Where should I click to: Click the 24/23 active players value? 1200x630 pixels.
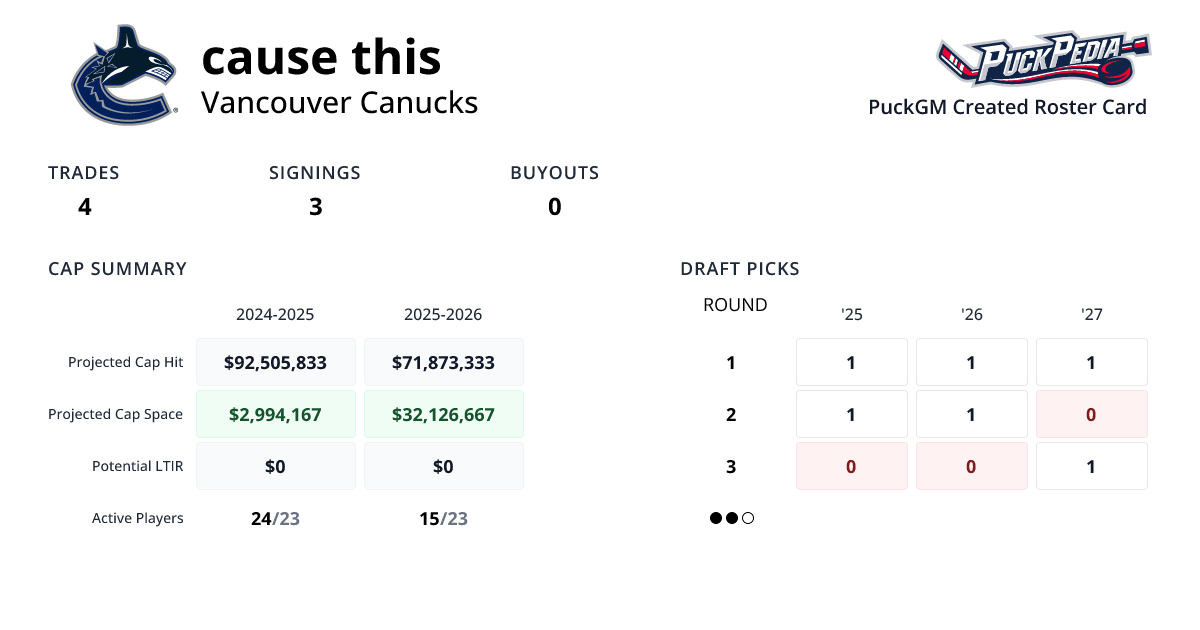(x=275, y=519)
